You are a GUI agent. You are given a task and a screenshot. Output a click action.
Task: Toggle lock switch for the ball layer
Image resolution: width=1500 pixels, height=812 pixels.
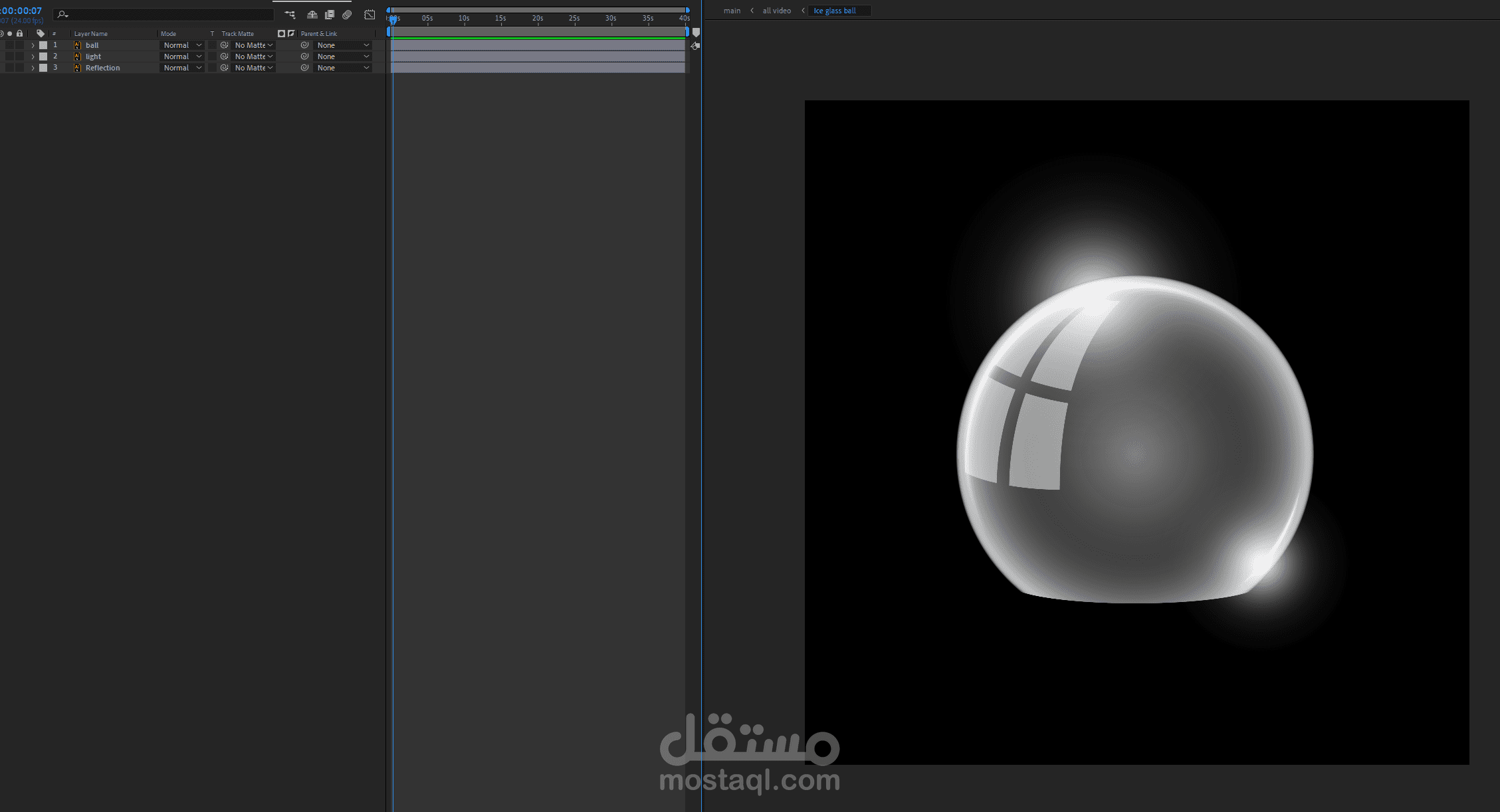point(20,45)
